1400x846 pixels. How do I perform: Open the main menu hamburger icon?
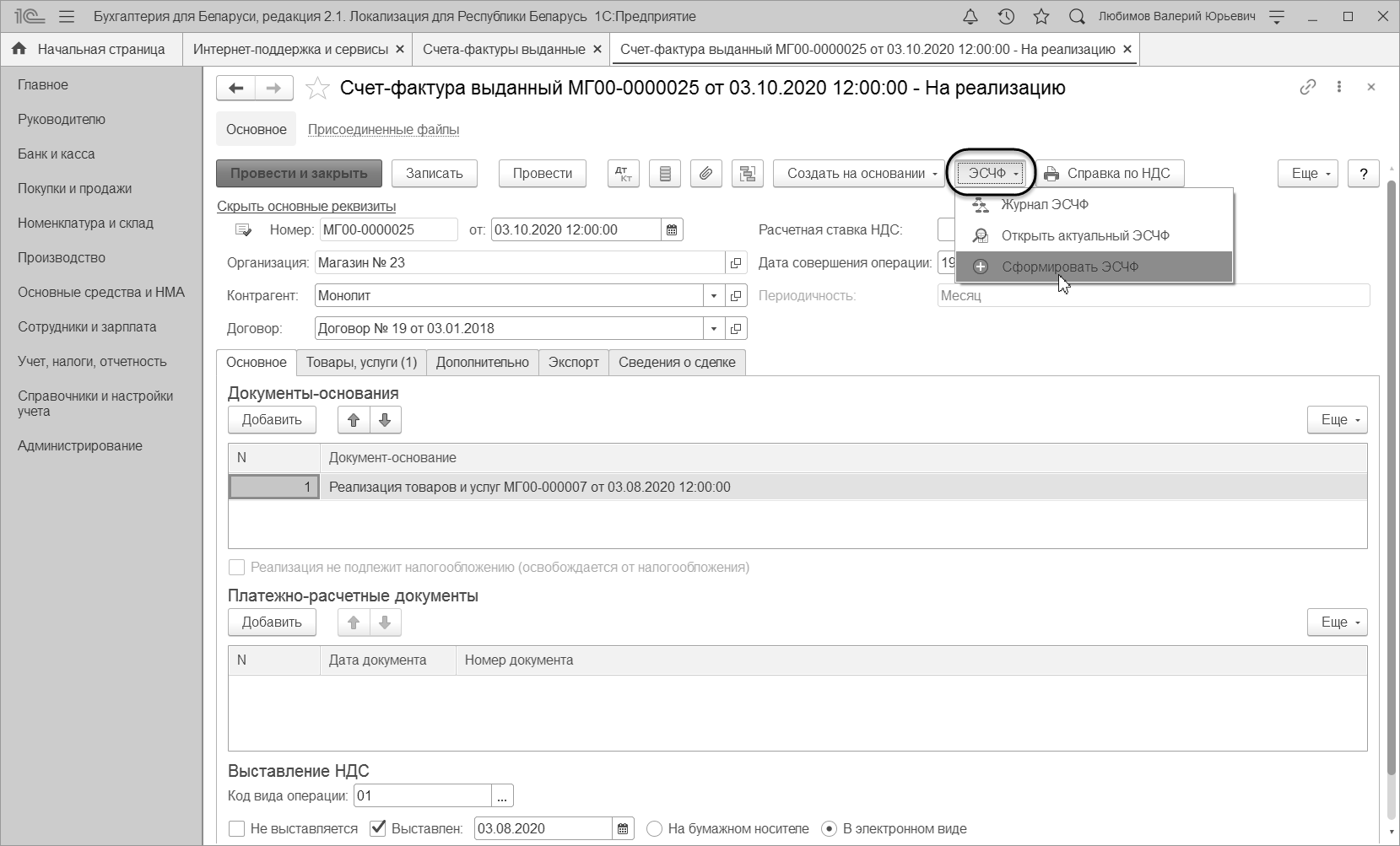(x=68, y=16)
